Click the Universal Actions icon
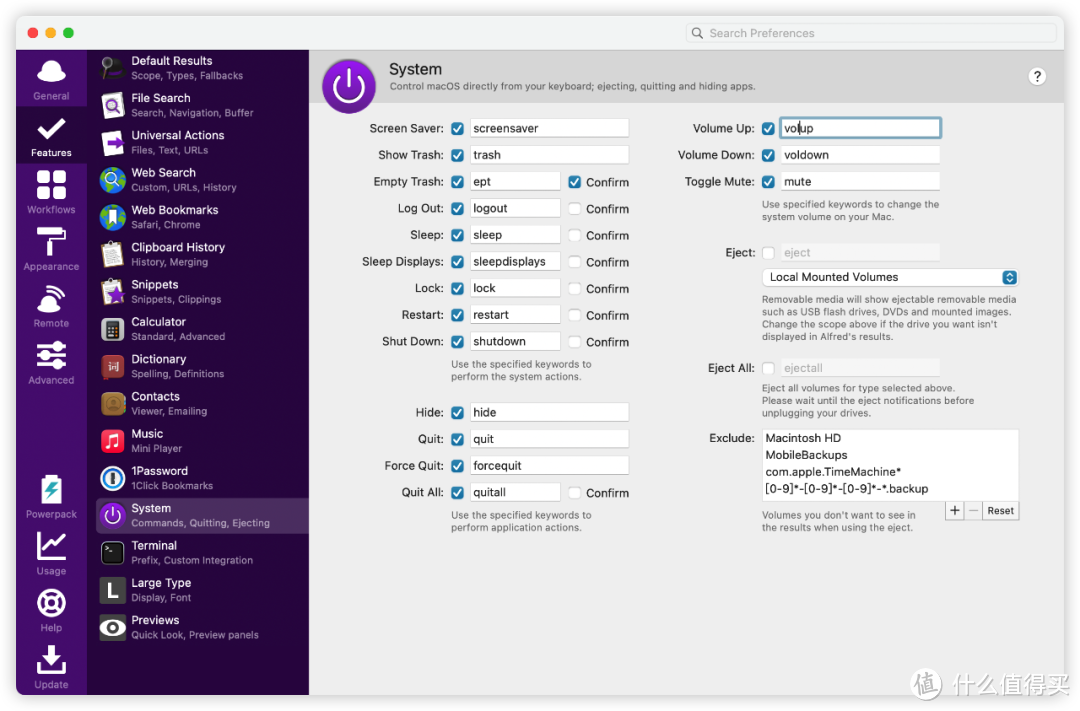 tap(112, 143)
